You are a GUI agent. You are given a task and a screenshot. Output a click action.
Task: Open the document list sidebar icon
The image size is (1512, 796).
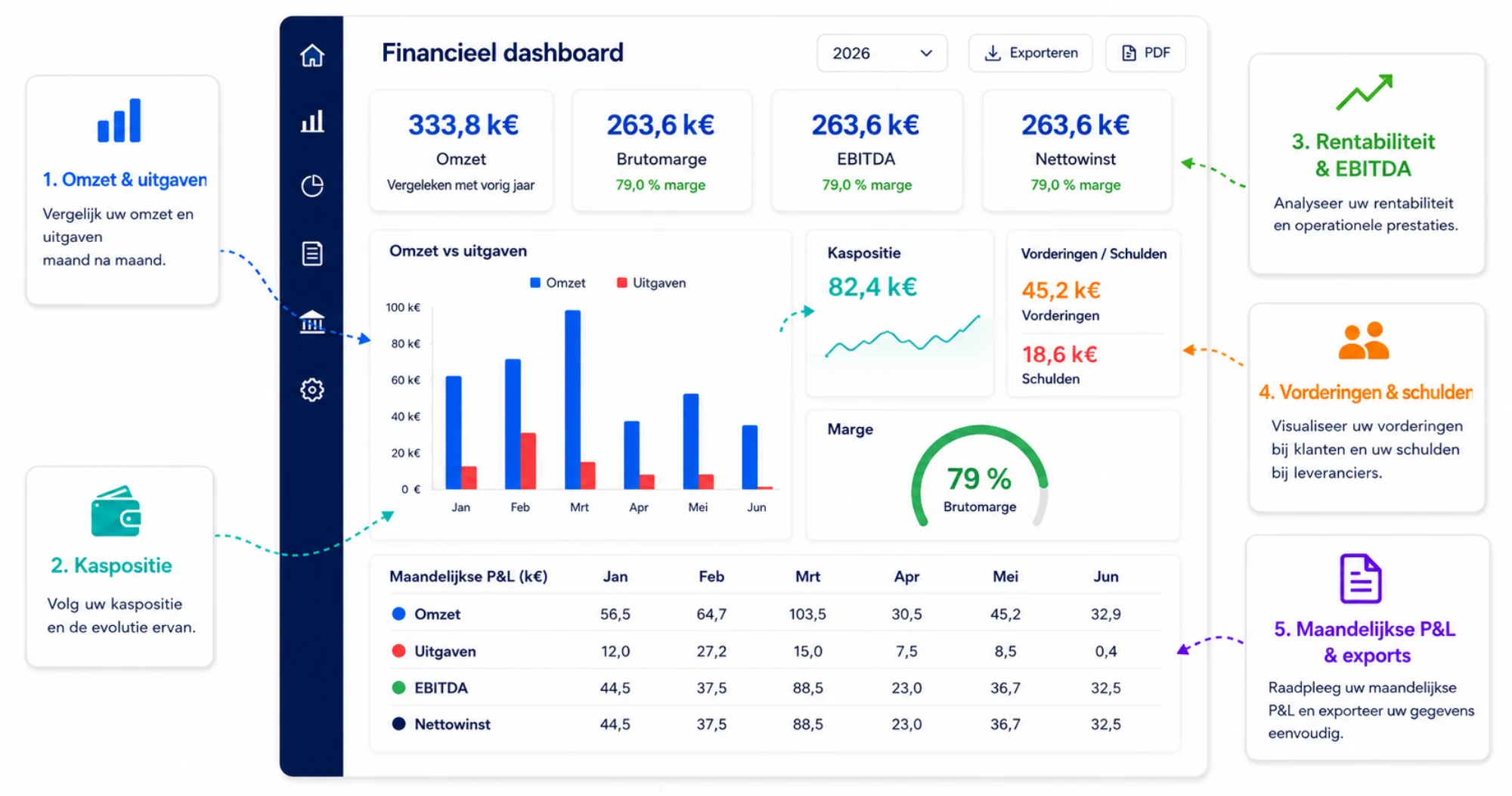(312, 253)
